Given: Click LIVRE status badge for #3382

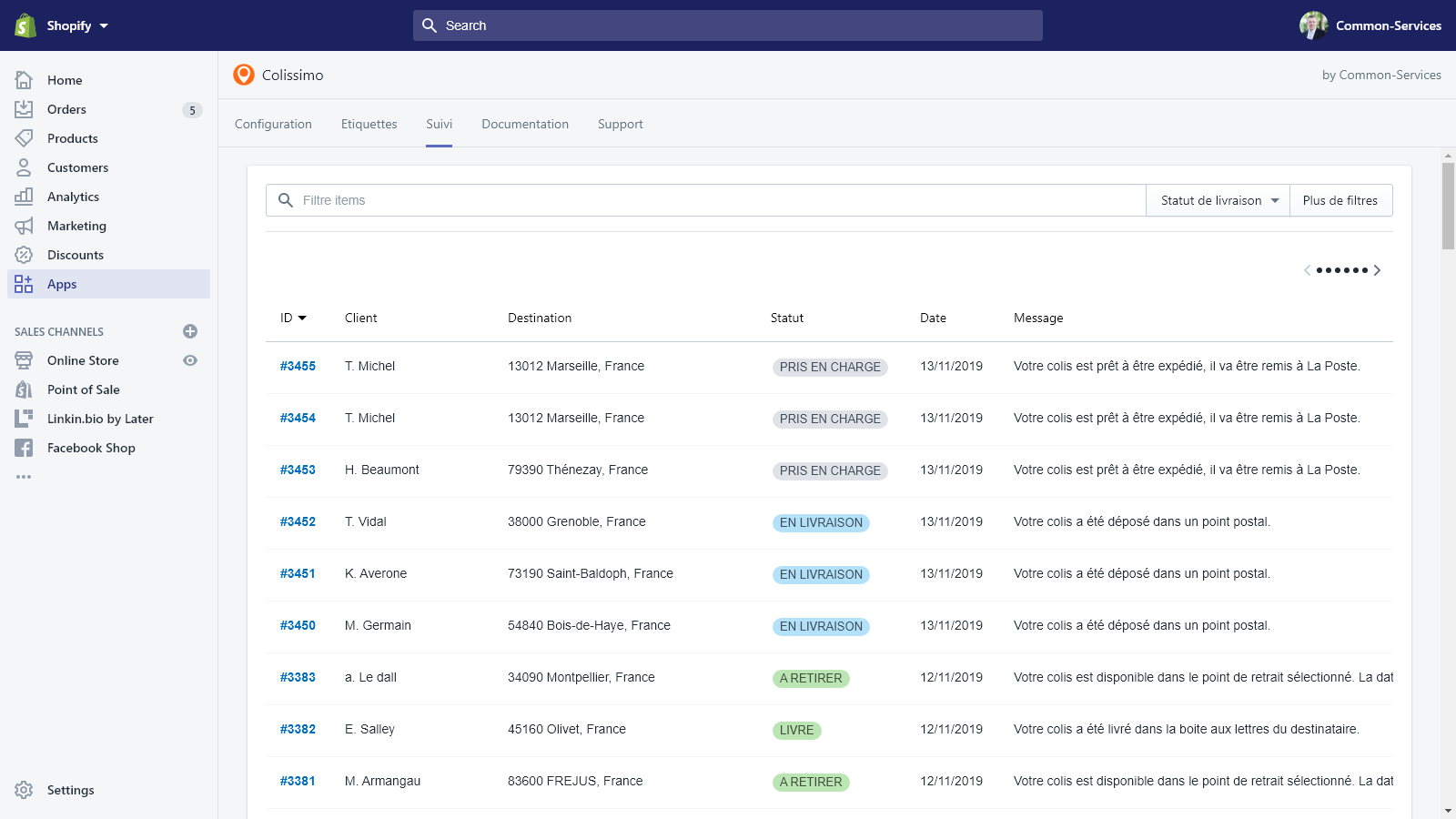Looking at the screenshot, I should [x=796, y=730].
